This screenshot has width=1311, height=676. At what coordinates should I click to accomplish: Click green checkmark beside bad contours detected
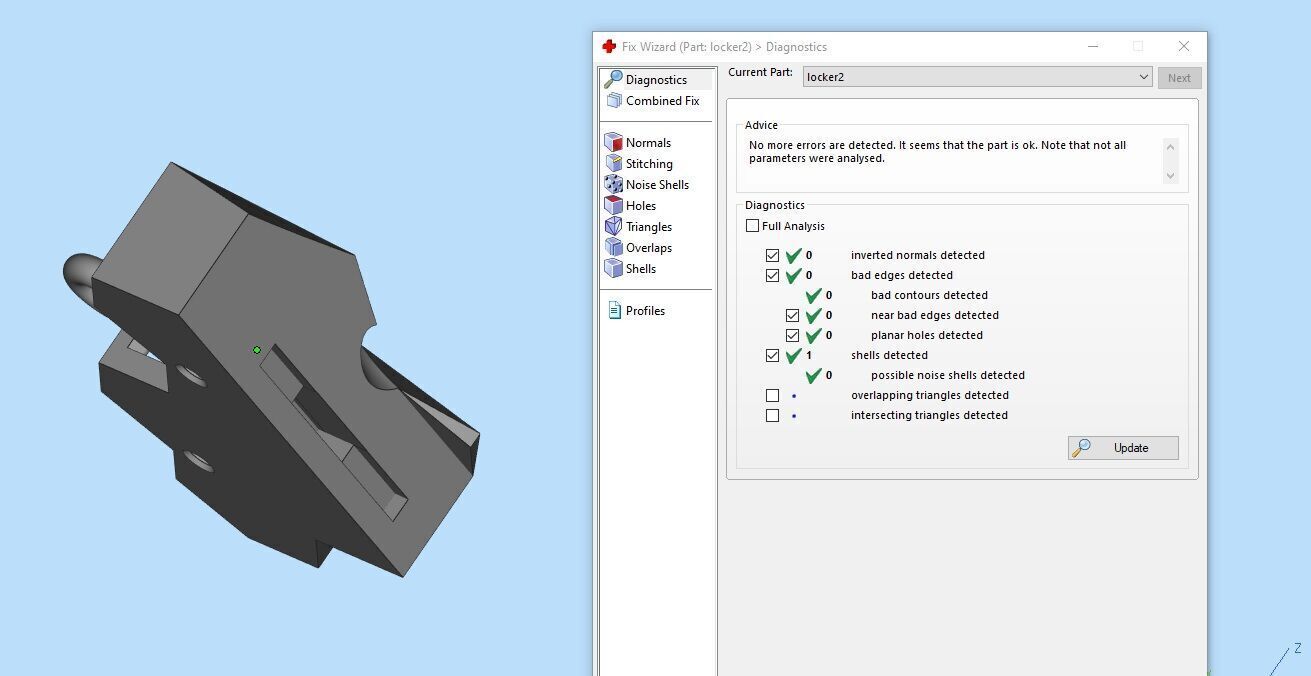click(814, 295)
